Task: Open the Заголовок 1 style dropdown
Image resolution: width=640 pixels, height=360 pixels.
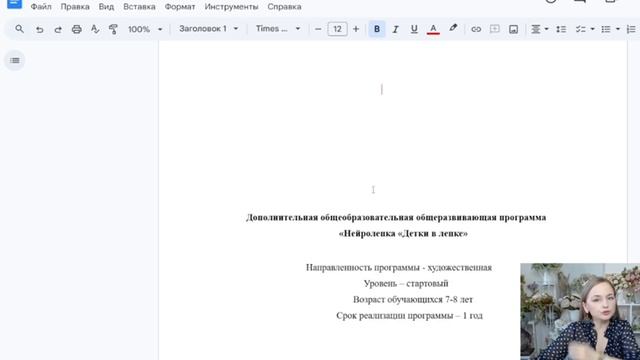Action: point(209,29)
